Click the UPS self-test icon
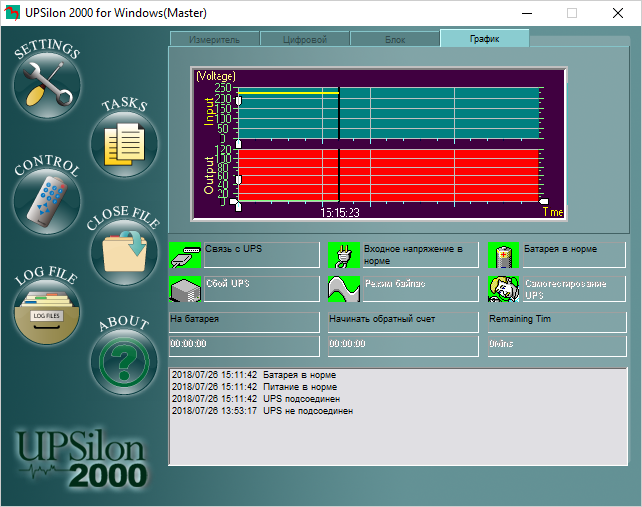The height and width of the screenshot is (507, 642). (503, 289)
